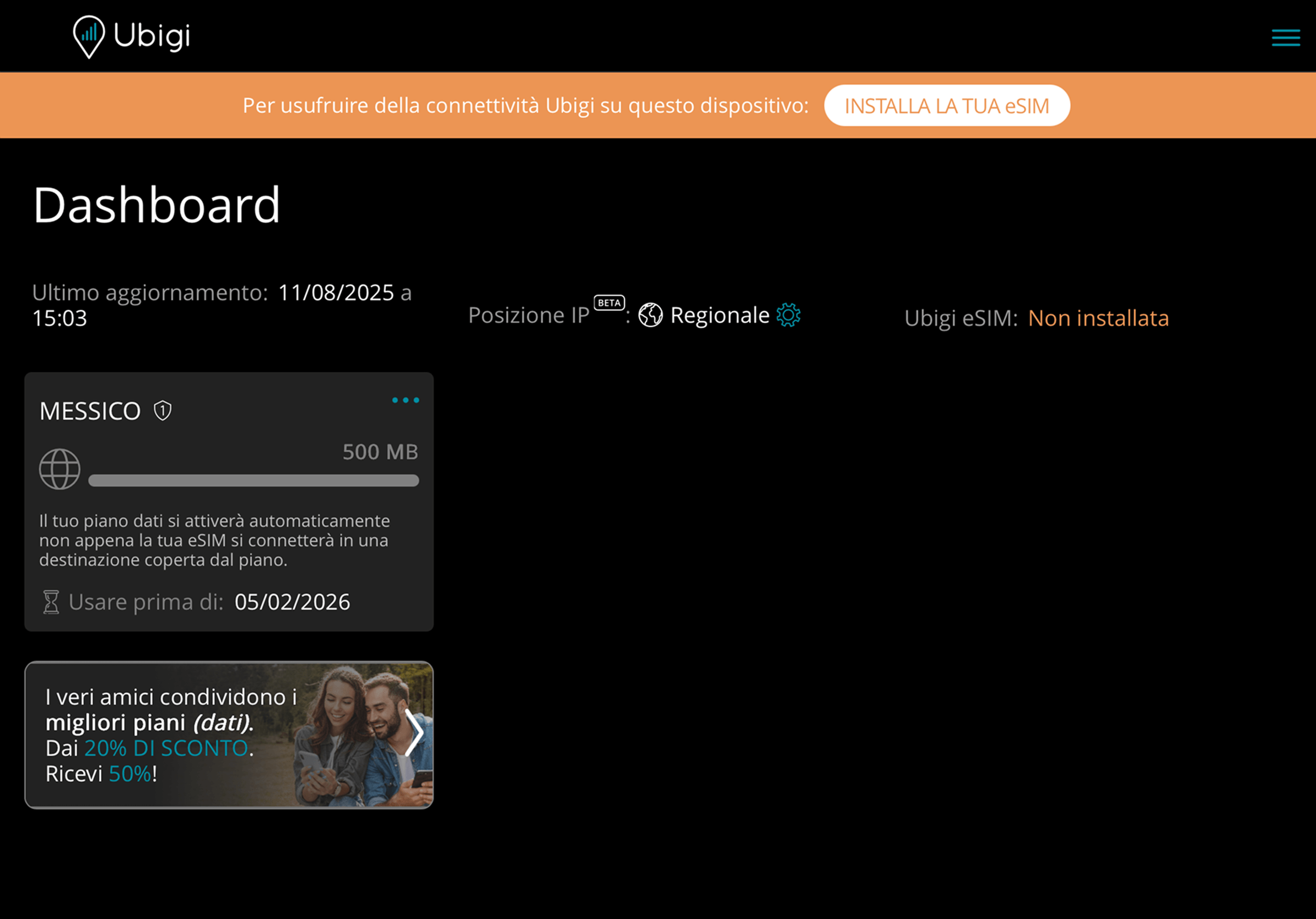Click the 20% DI SCONTO text
1316x919 pixels.
(166, 748)
